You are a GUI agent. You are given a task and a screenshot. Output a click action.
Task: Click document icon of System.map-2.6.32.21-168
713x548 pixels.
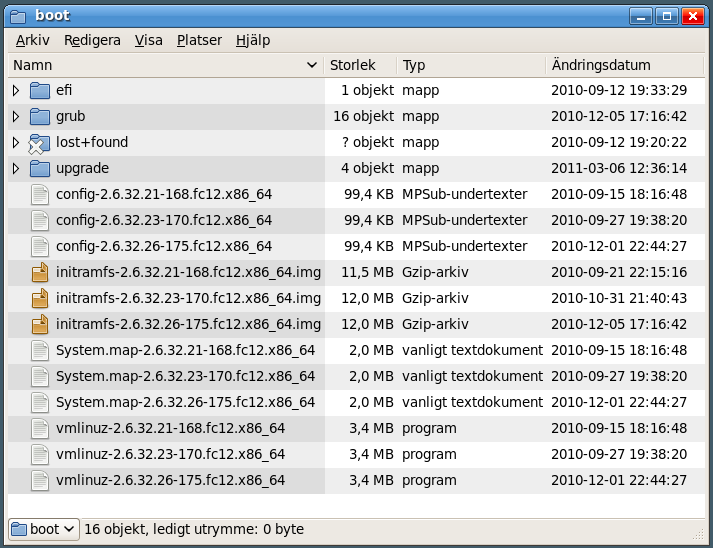tap(40, 351)
